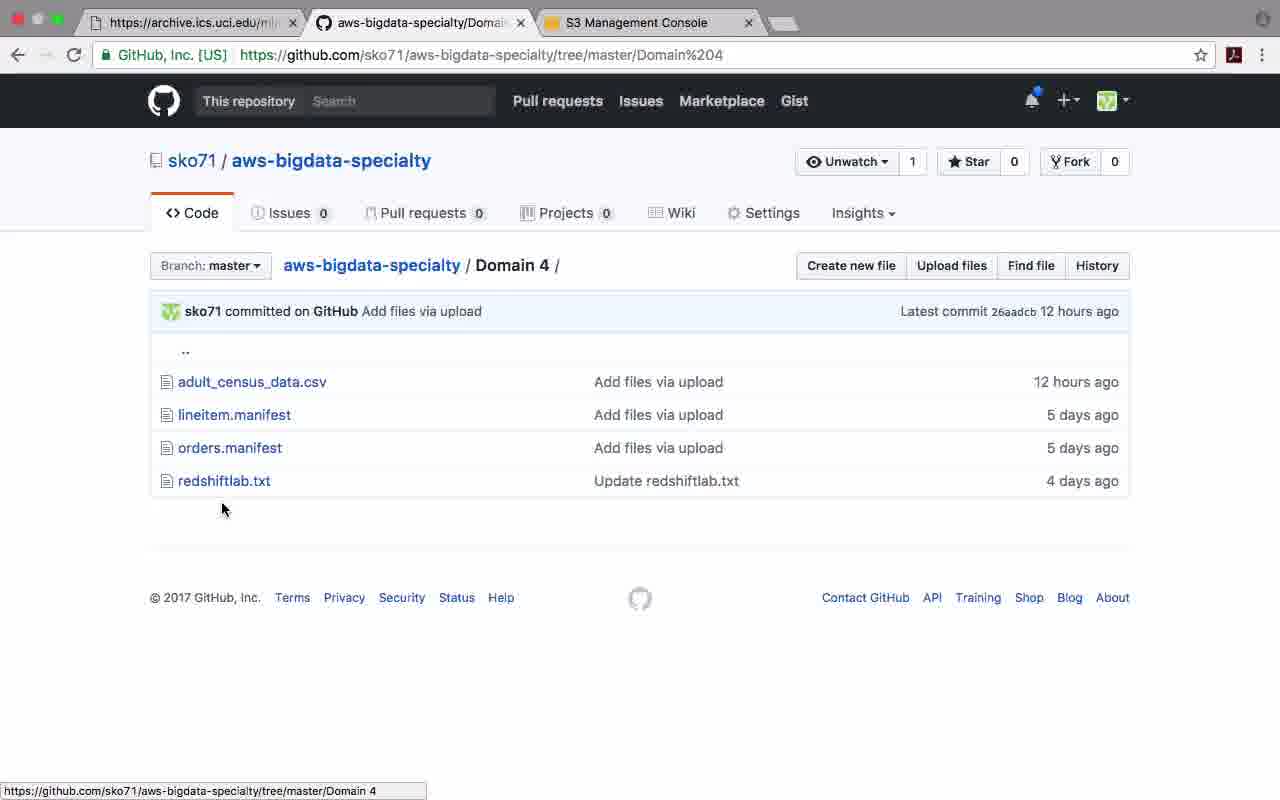The image size is (1280, 800).
Task: Click the PDF extension icon in toolbar
Action: [x=1234, y=55]
